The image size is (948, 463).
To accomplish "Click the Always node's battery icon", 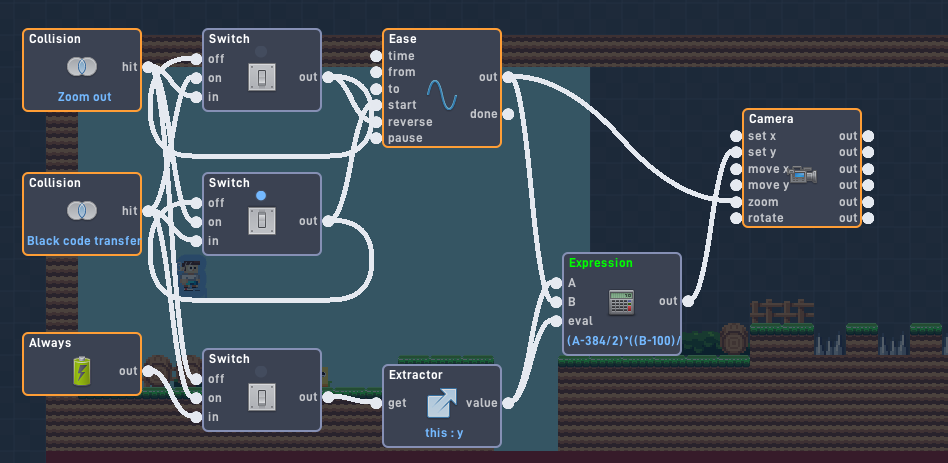I will 82,371.
